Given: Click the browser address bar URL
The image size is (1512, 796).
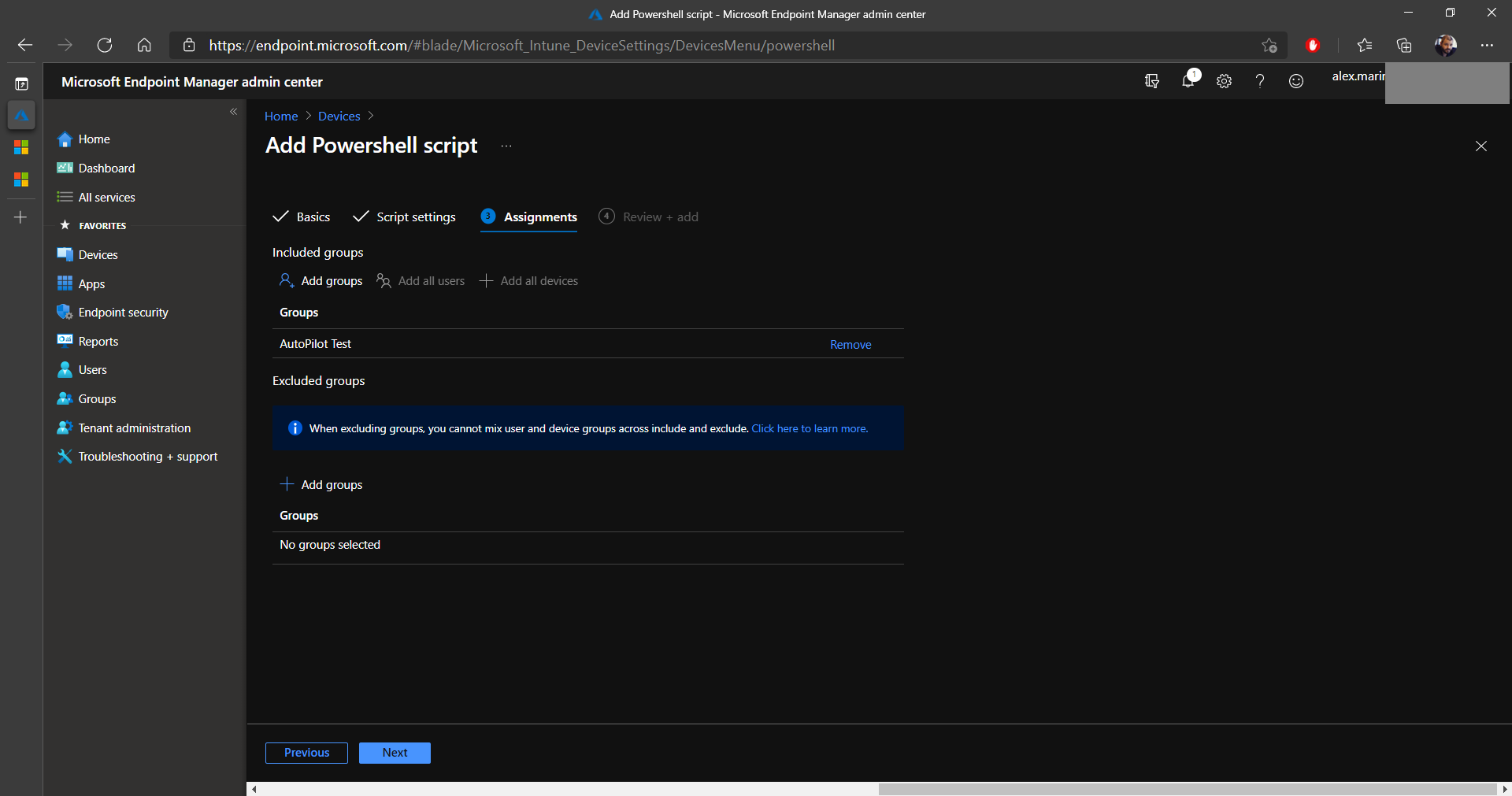Looking at the screenshot, I should click(521, 46).
